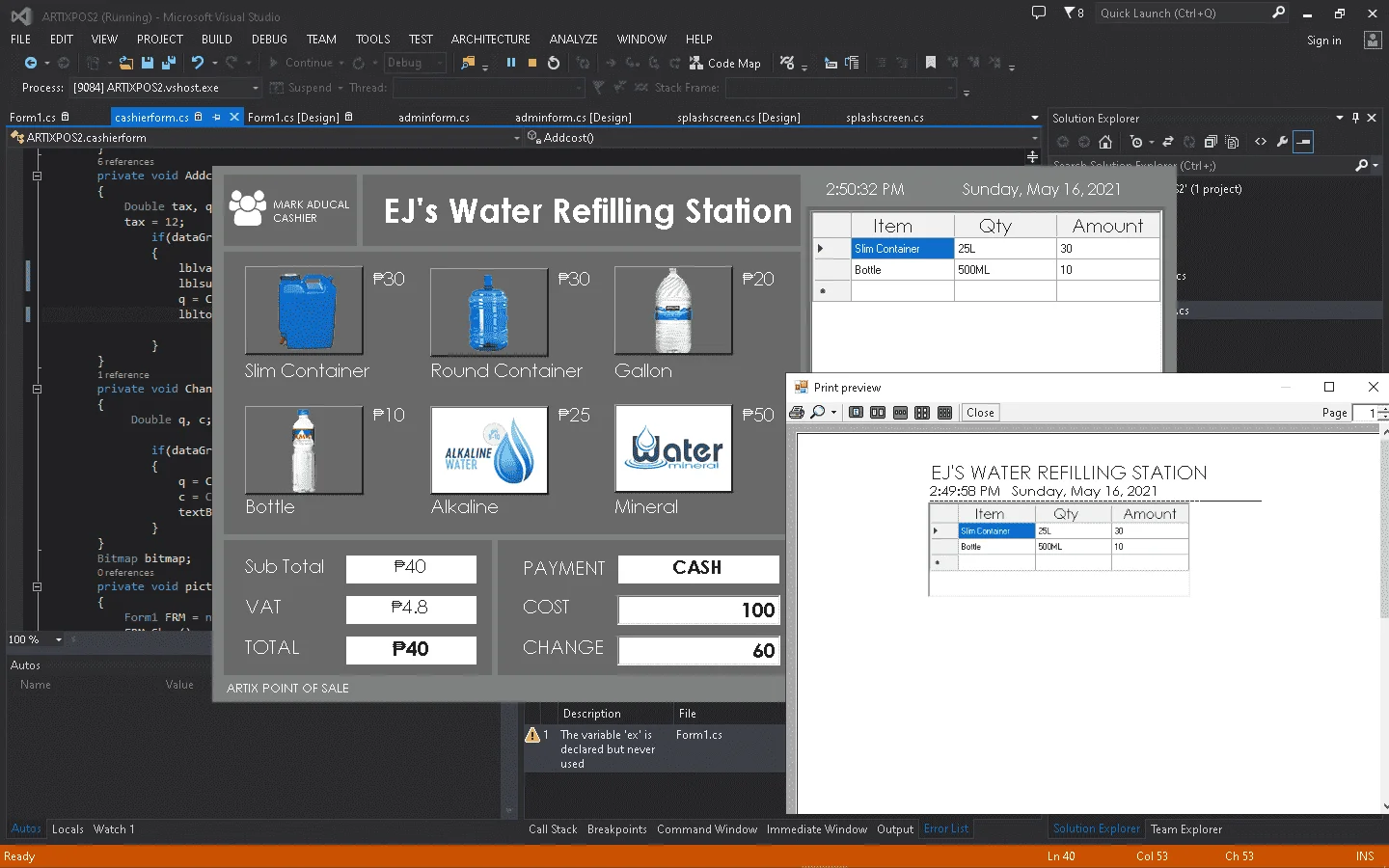1389x868 pixels.
Task: Expand the zoom level 100 % dropdown
Action: pyautogui.click(x=59, y=639)
